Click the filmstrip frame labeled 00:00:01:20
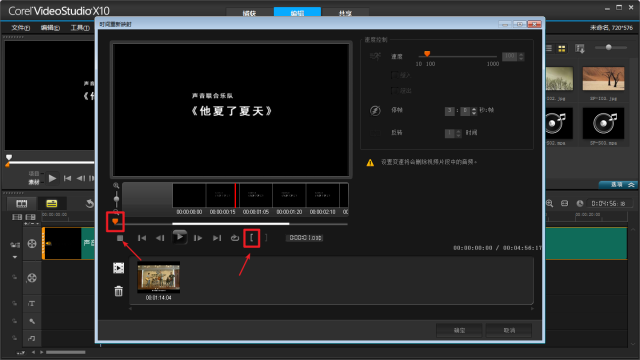 289,196
